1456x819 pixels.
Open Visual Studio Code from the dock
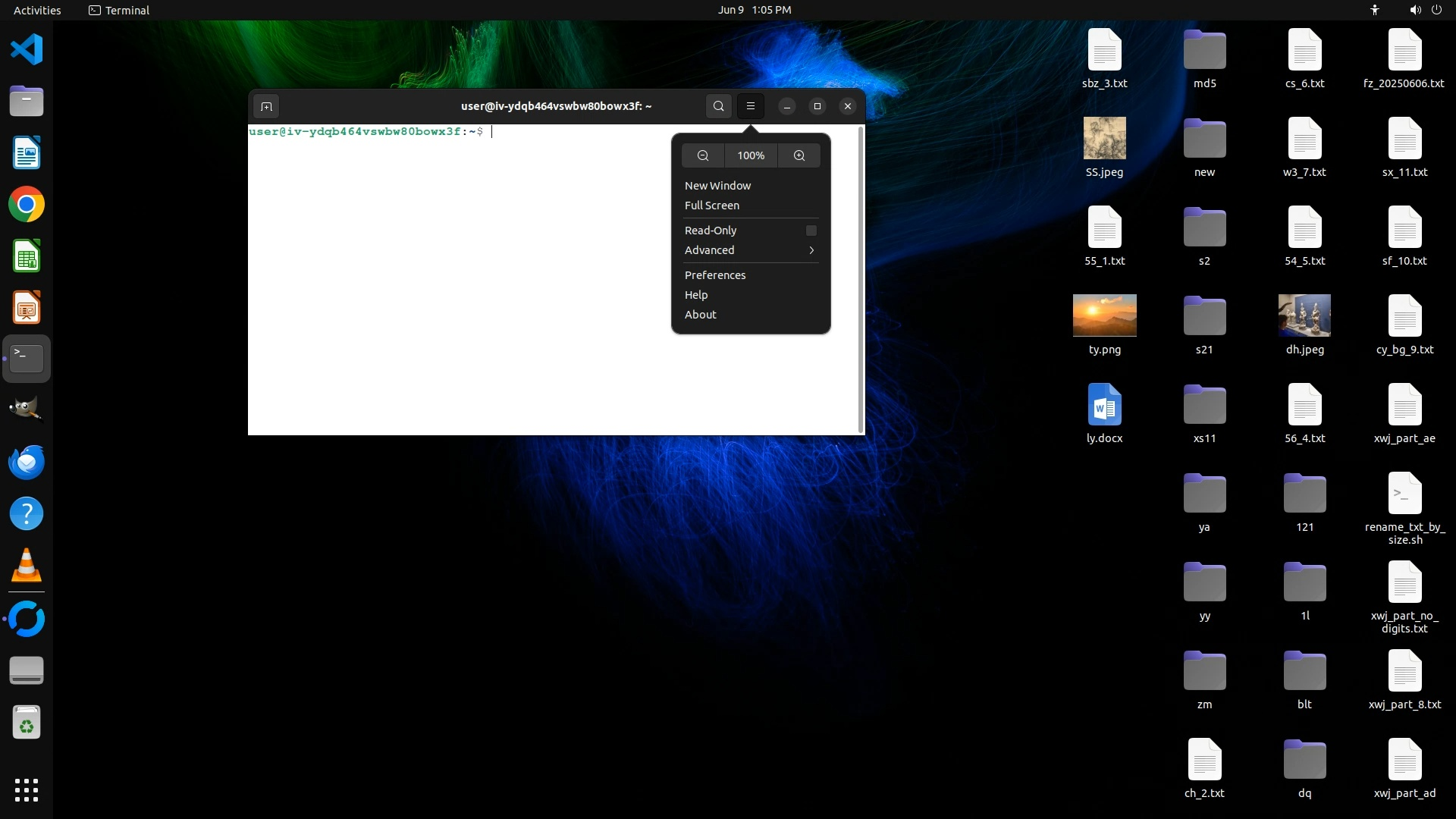[27, 50]
